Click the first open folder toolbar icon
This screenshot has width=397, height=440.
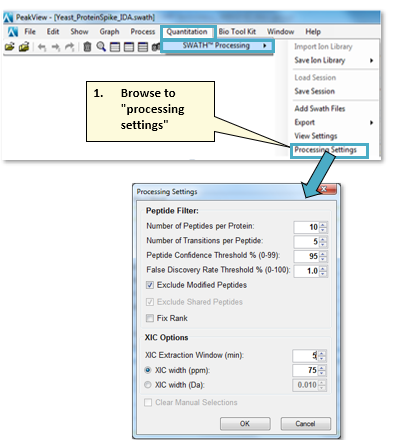tap(10, 47)
